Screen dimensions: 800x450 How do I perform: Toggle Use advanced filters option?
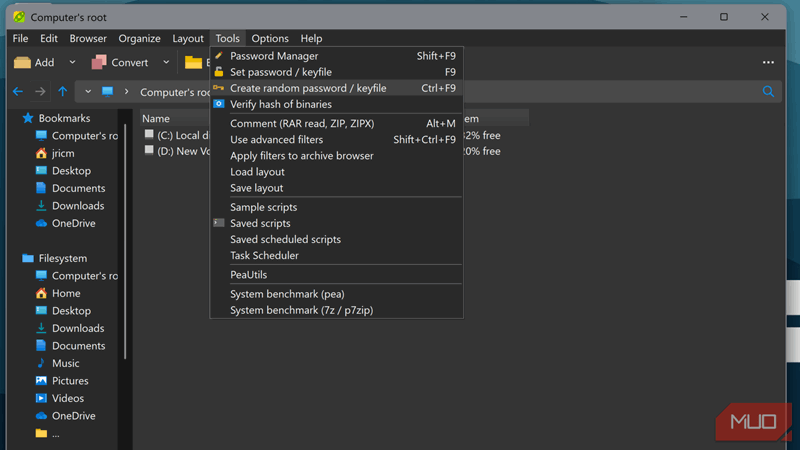pyautogui.click(x=276, y=140)
